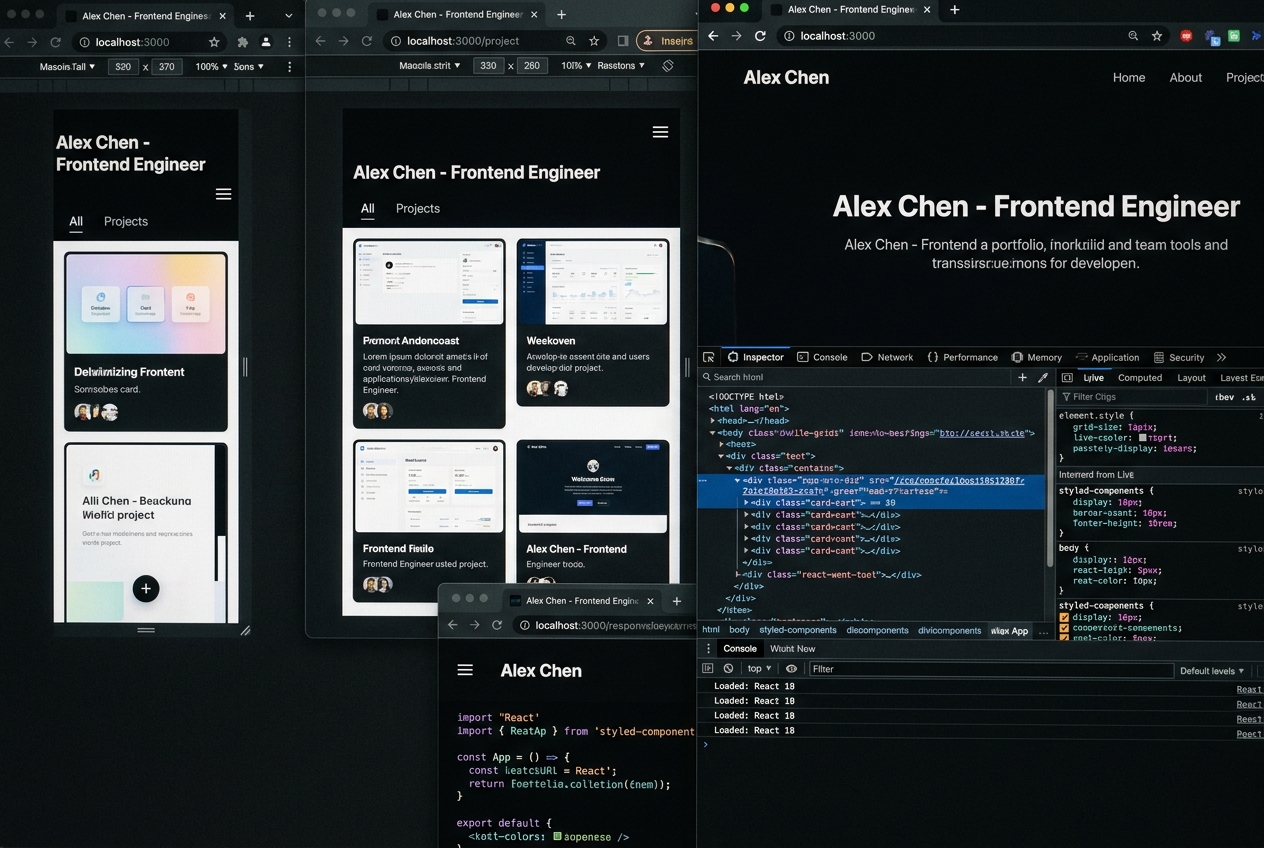Open the Home nav link

(x=1129, y=77)
